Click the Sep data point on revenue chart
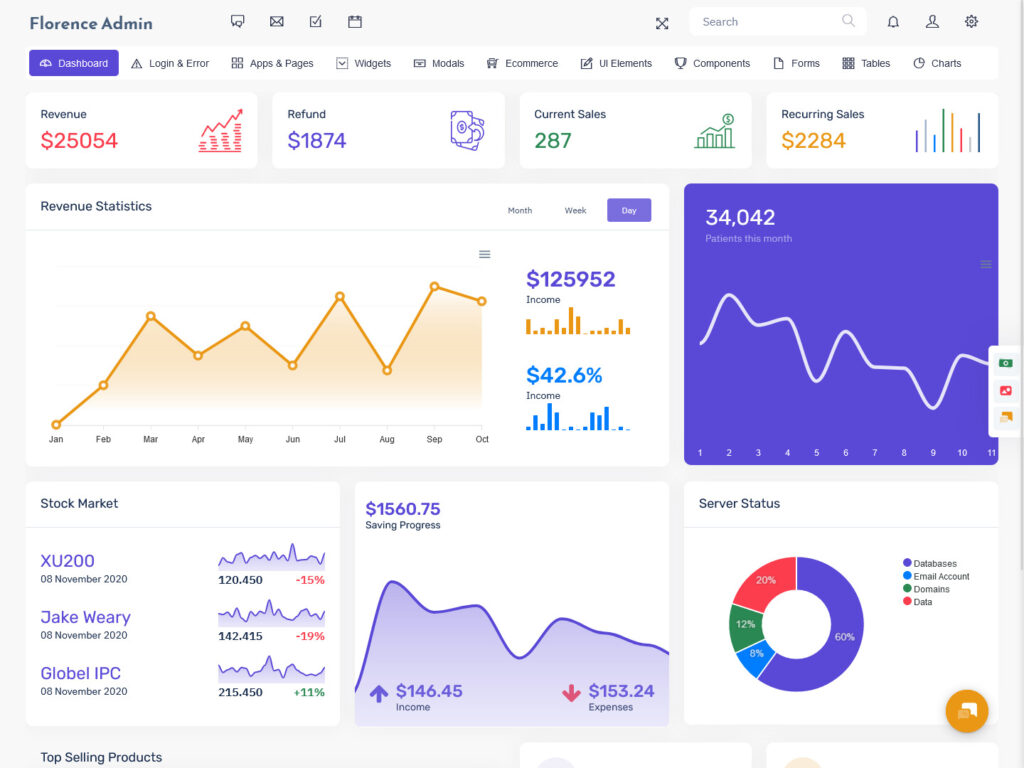This screenshot has height=768, width=1024. click(434, 286)
